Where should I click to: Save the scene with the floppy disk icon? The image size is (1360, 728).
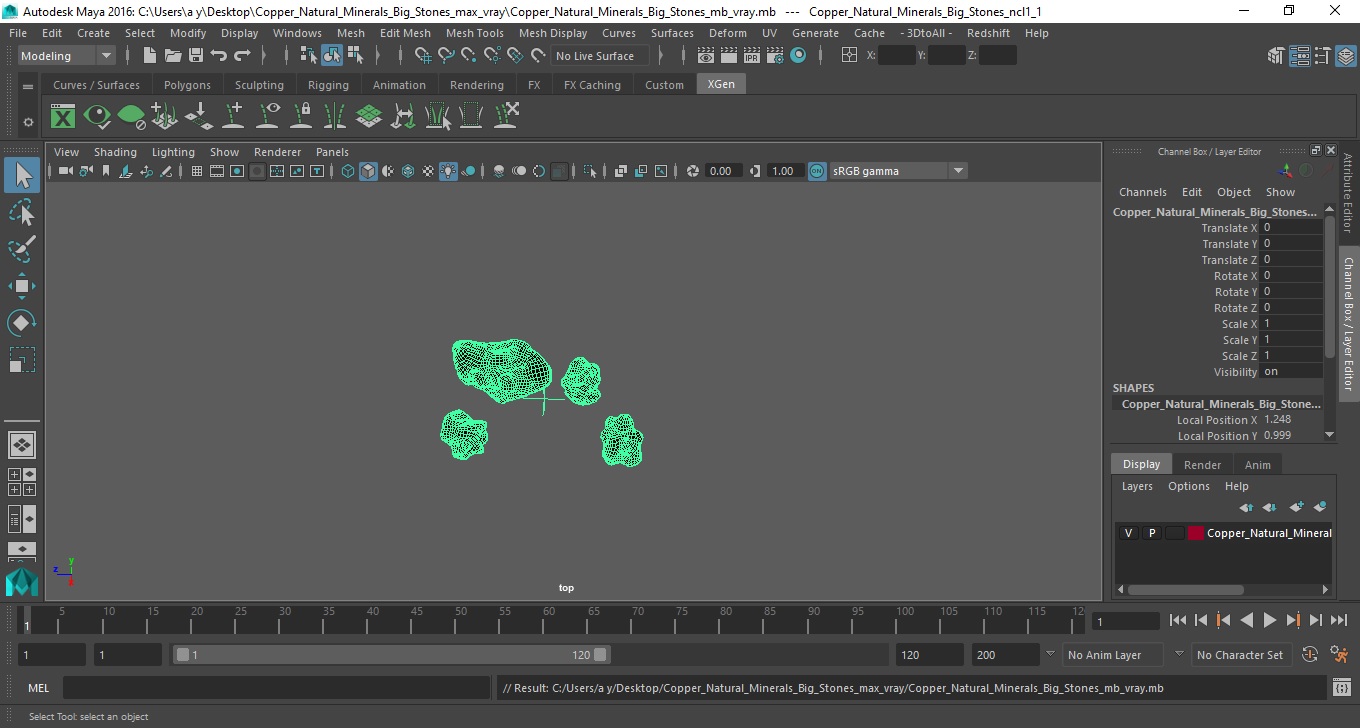pos(196,56)
